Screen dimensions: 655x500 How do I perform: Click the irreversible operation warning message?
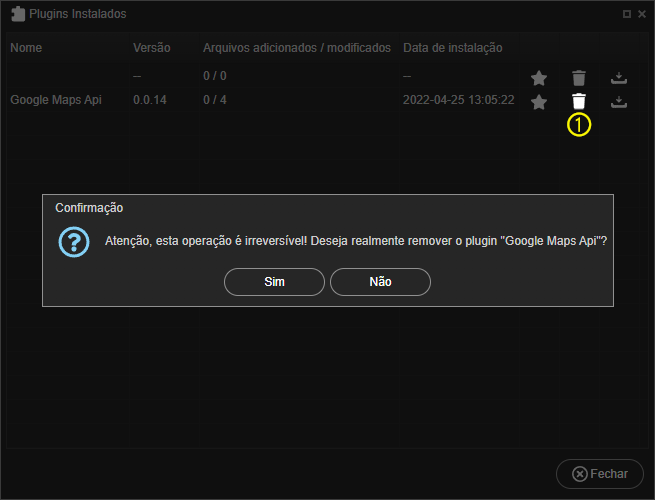point(355,241)
